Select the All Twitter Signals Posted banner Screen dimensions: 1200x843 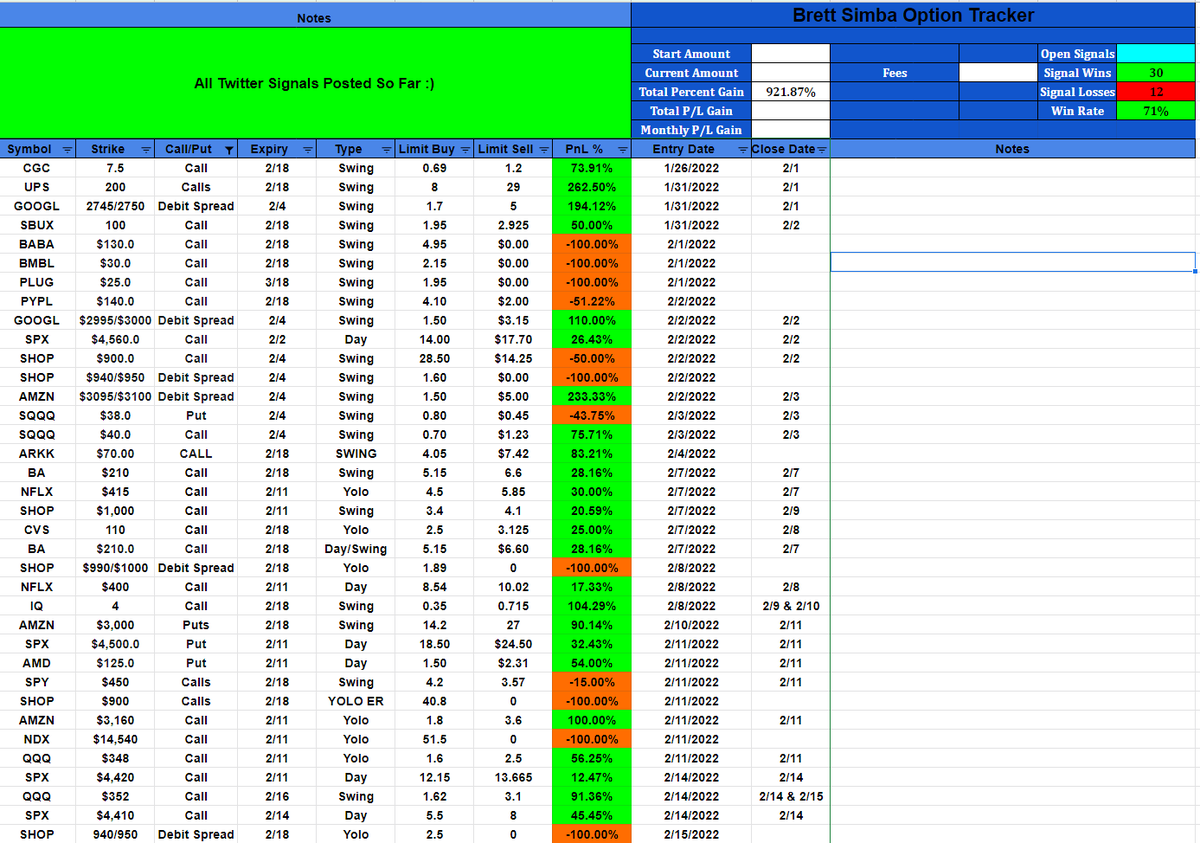[x=315, y=84]
